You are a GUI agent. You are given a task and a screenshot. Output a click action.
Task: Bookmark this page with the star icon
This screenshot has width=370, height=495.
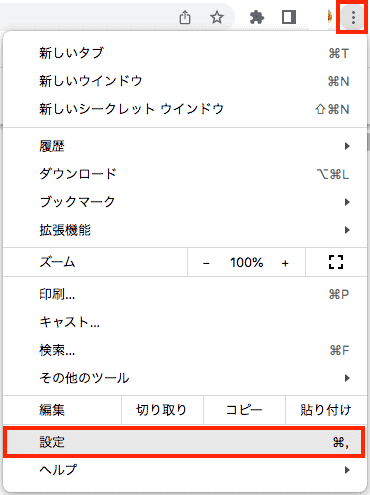click(217, 17)
